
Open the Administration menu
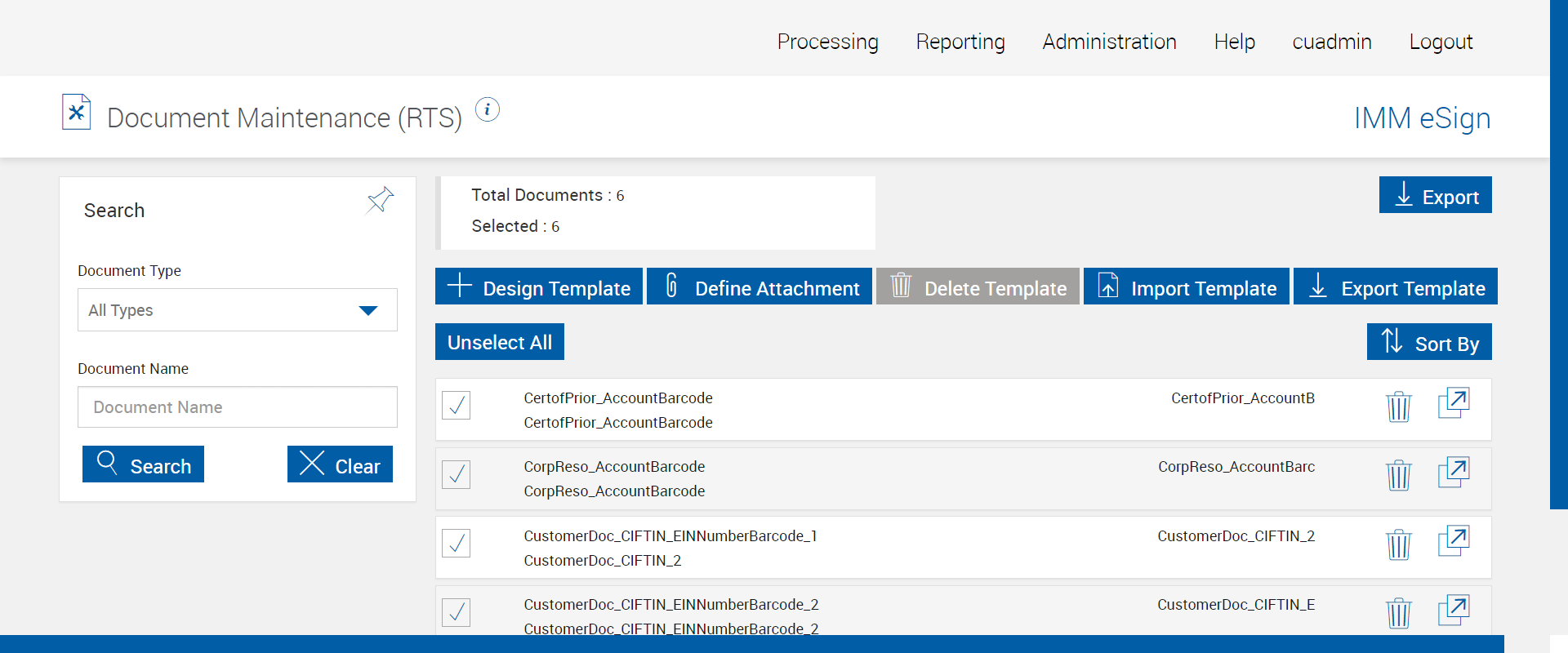click(1109, 42)
